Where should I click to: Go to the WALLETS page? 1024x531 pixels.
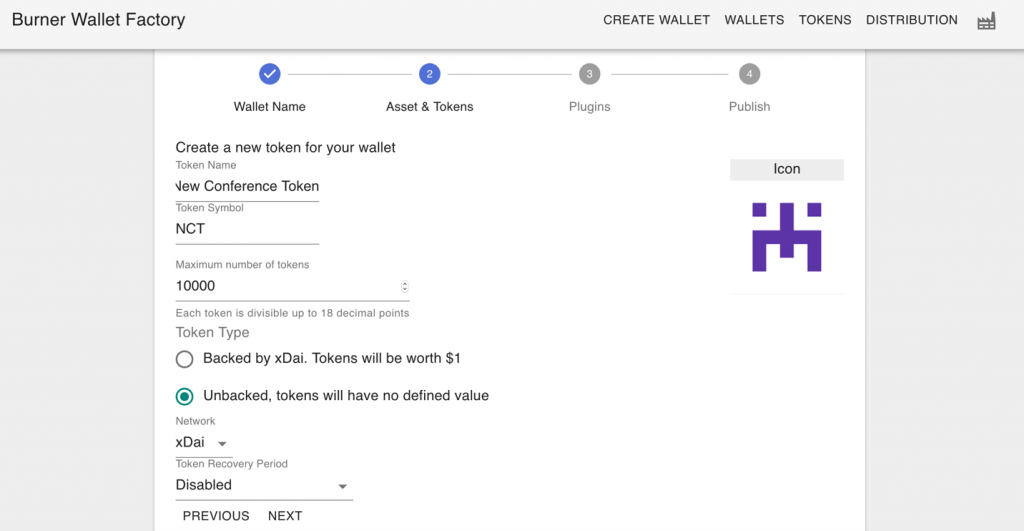pyautogui.click(x=754, y=20)
